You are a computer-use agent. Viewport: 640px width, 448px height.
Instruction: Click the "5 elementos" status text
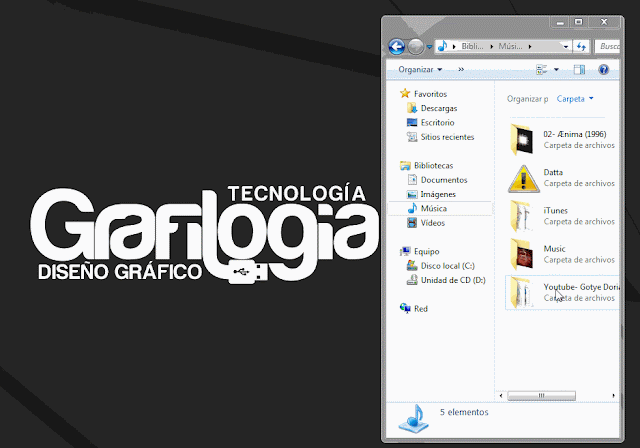pyautogui.click(x=464, y=412)
